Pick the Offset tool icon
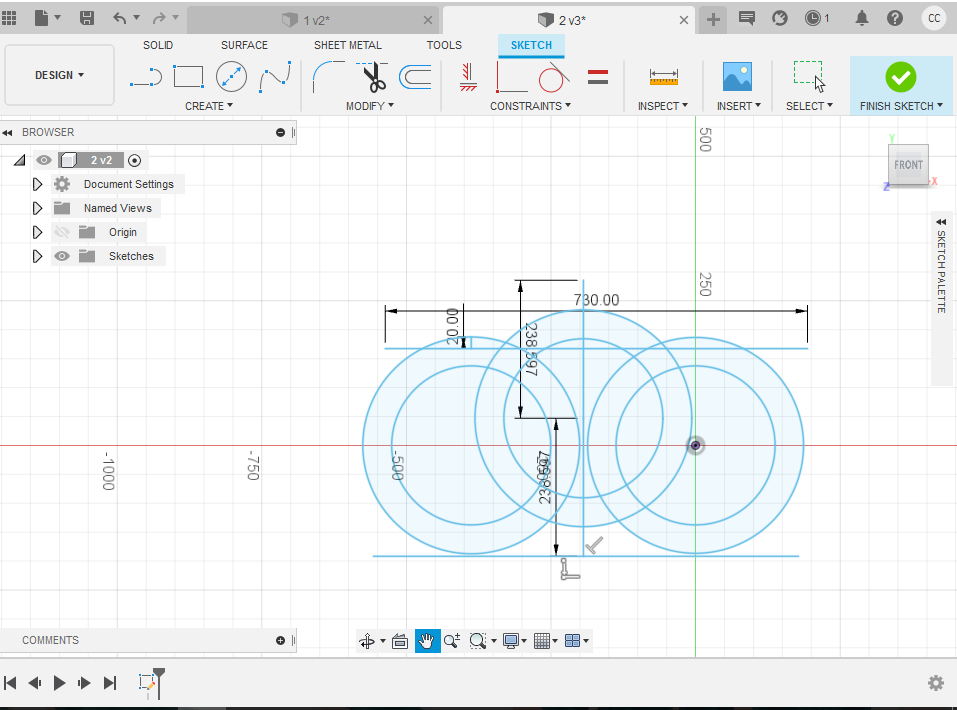 point(415,77)
